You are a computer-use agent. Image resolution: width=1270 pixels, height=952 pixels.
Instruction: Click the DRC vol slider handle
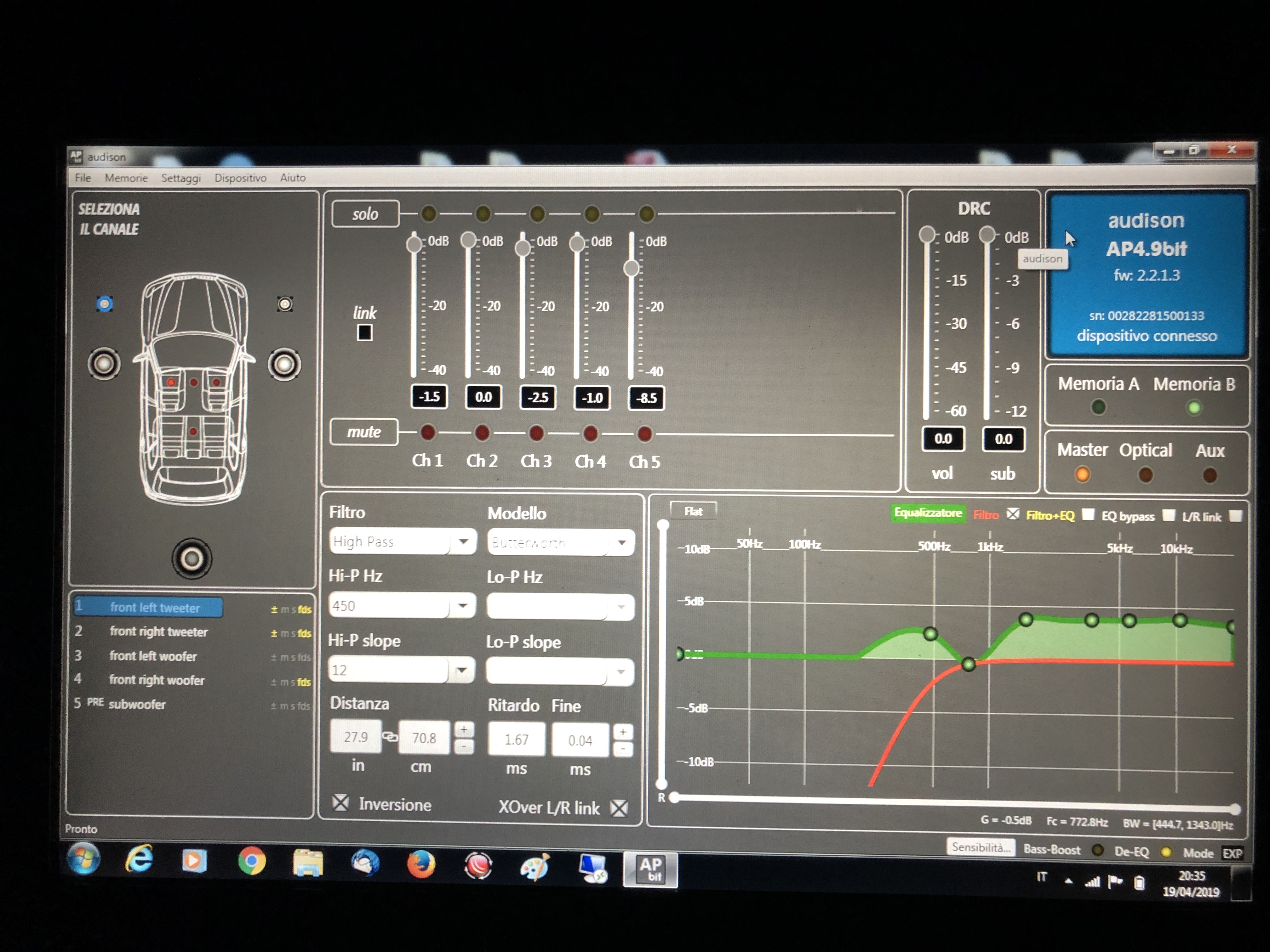pos(927,234)
